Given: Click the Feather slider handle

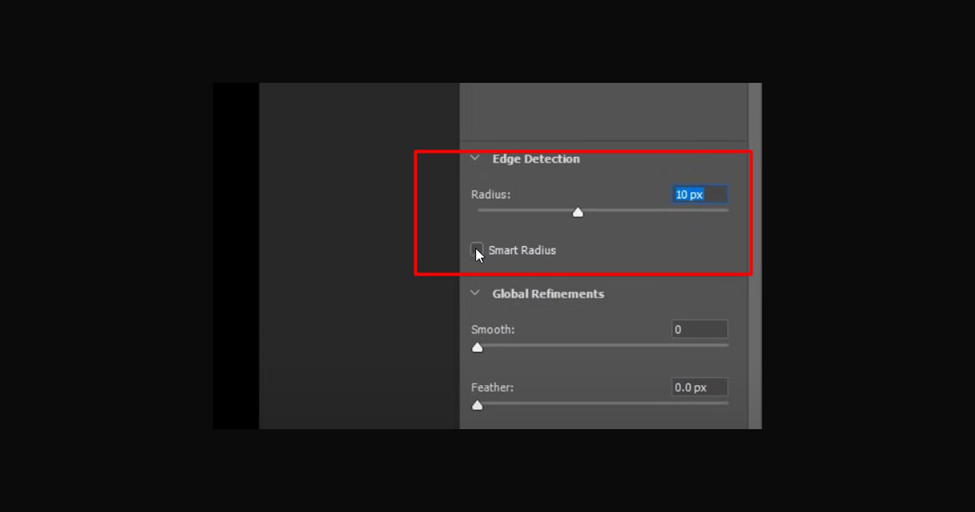Looking at the screenshot, I should (x=477, y=406).
